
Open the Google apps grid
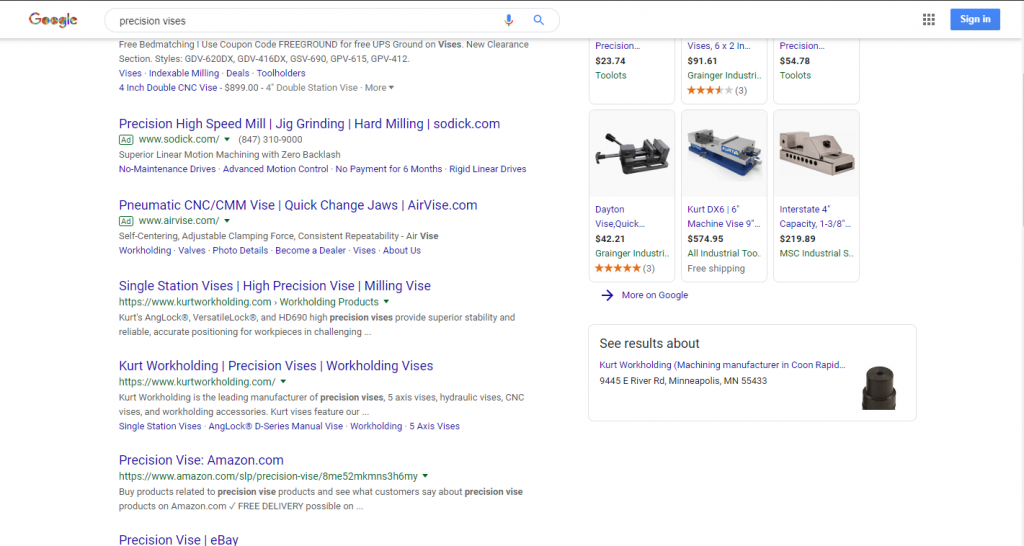click(x=929, y=20)
